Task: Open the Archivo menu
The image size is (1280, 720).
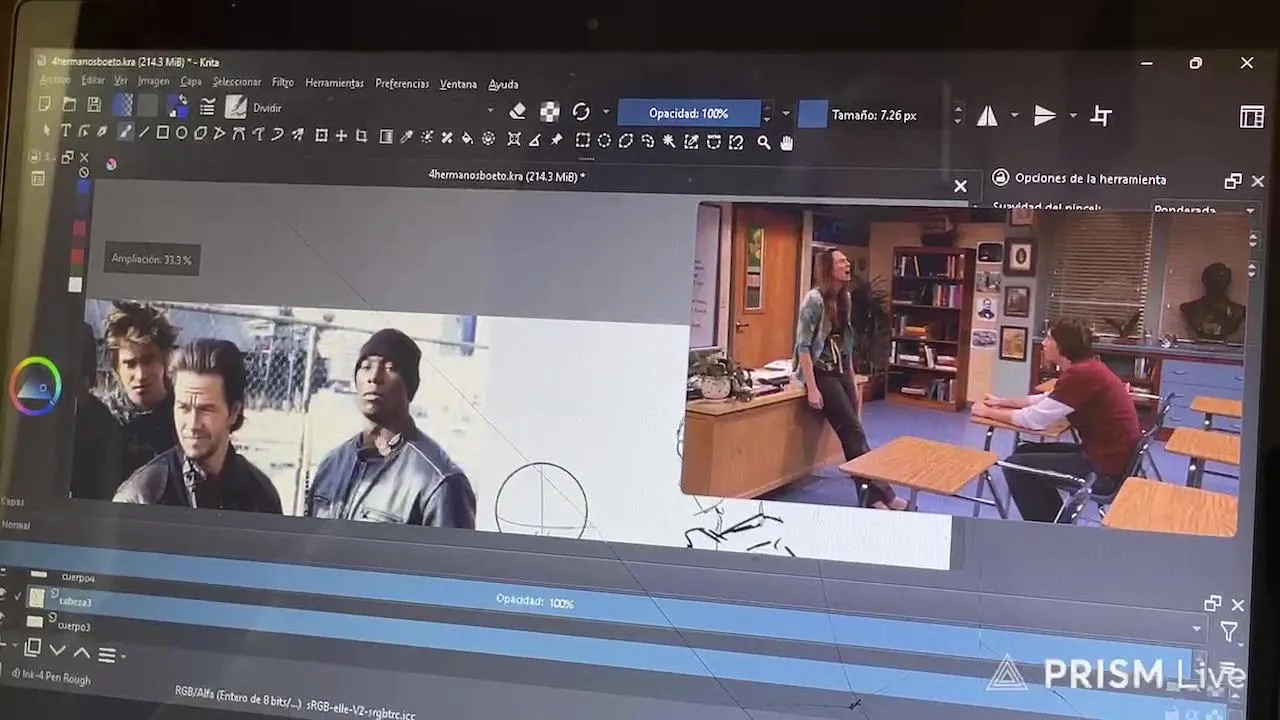Action: tap(55, 80)
